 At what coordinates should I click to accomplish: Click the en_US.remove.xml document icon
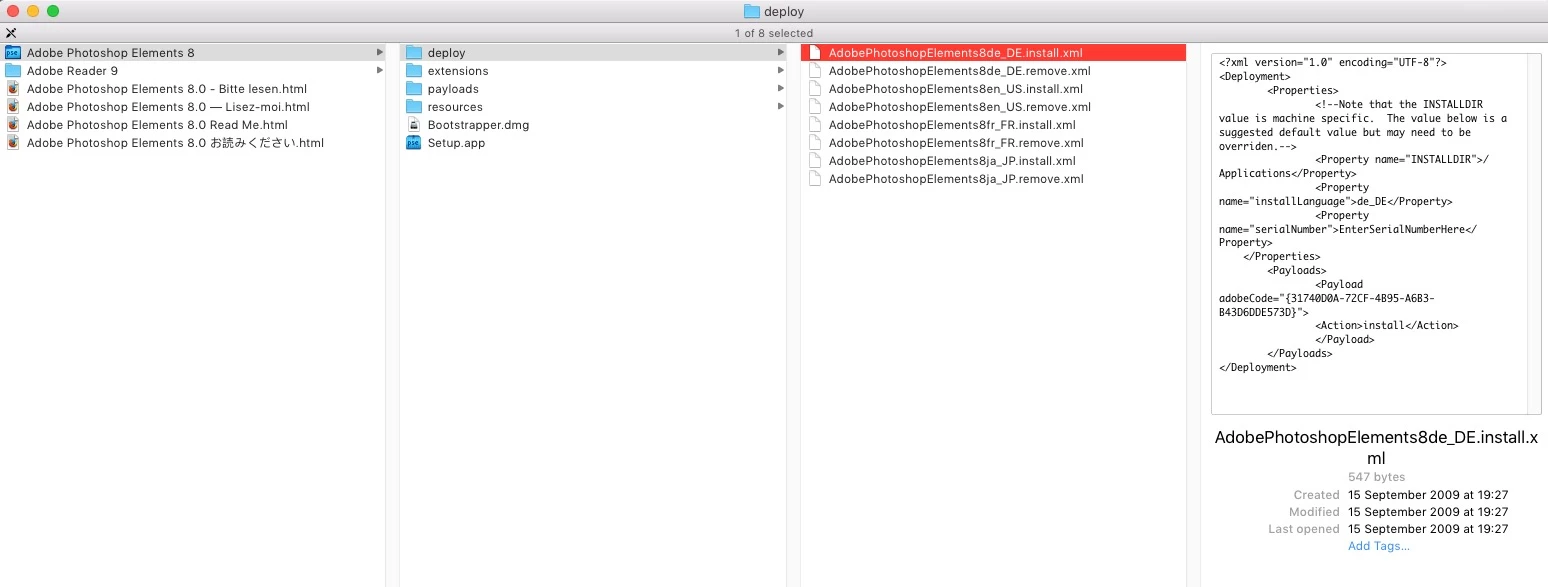tap(815, 107)
